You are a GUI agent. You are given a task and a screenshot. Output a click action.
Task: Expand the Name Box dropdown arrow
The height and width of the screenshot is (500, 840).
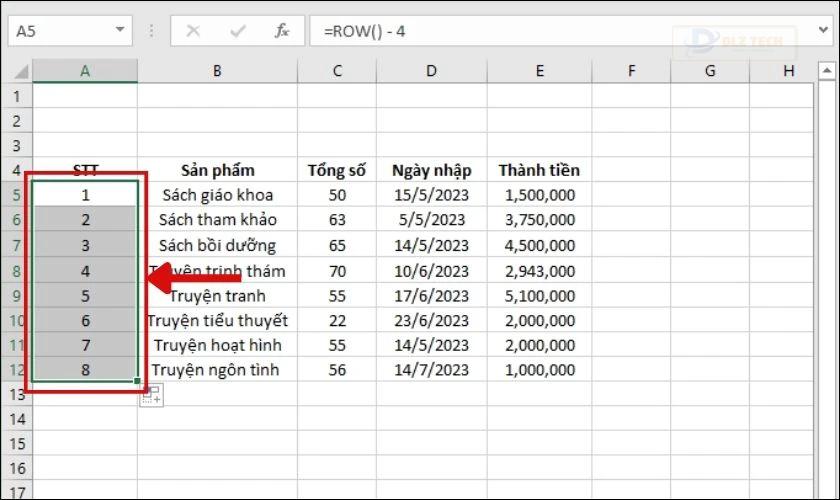point(120,31)
